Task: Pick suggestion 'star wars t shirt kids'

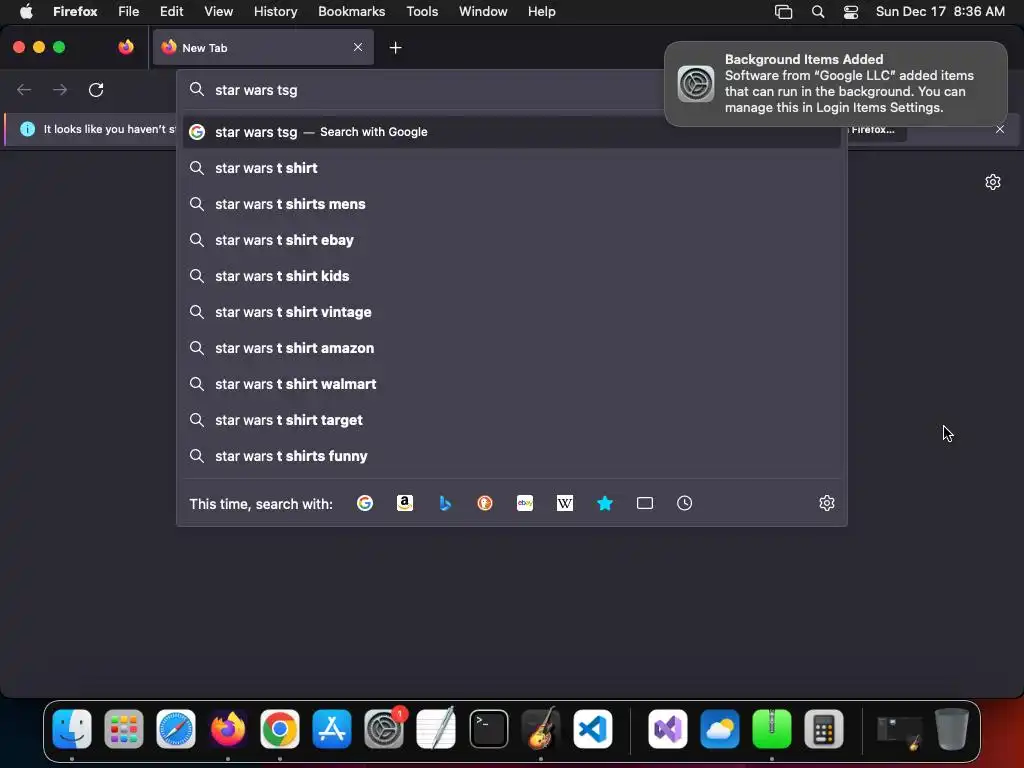Action: pyautogui.click(x=512, y=276)
